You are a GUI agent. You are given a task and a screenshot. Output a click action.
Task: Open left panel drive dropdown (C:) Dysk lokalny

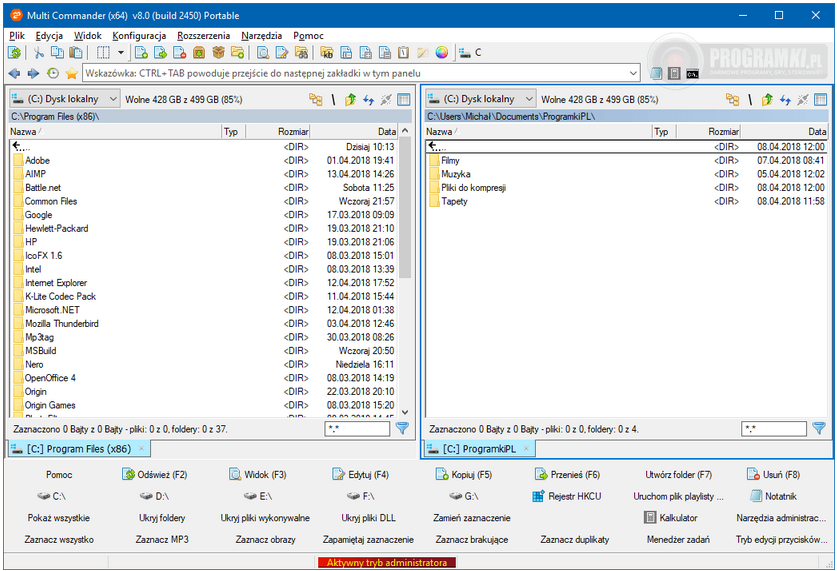(64, 99)
